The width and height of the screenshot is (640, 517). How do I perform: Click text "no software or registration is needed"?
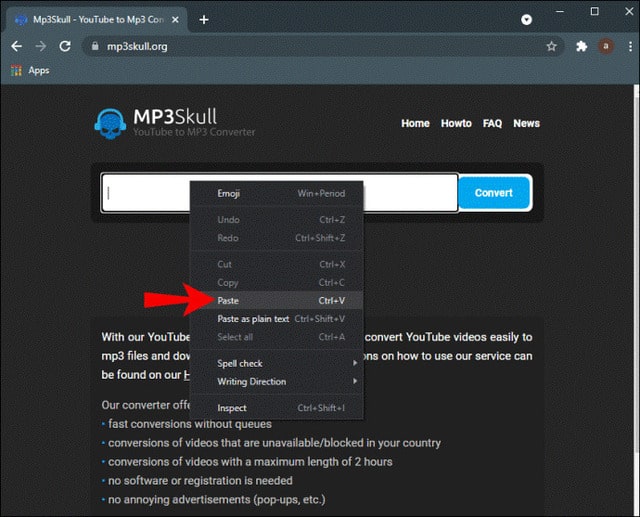click(x=200, y=481)
